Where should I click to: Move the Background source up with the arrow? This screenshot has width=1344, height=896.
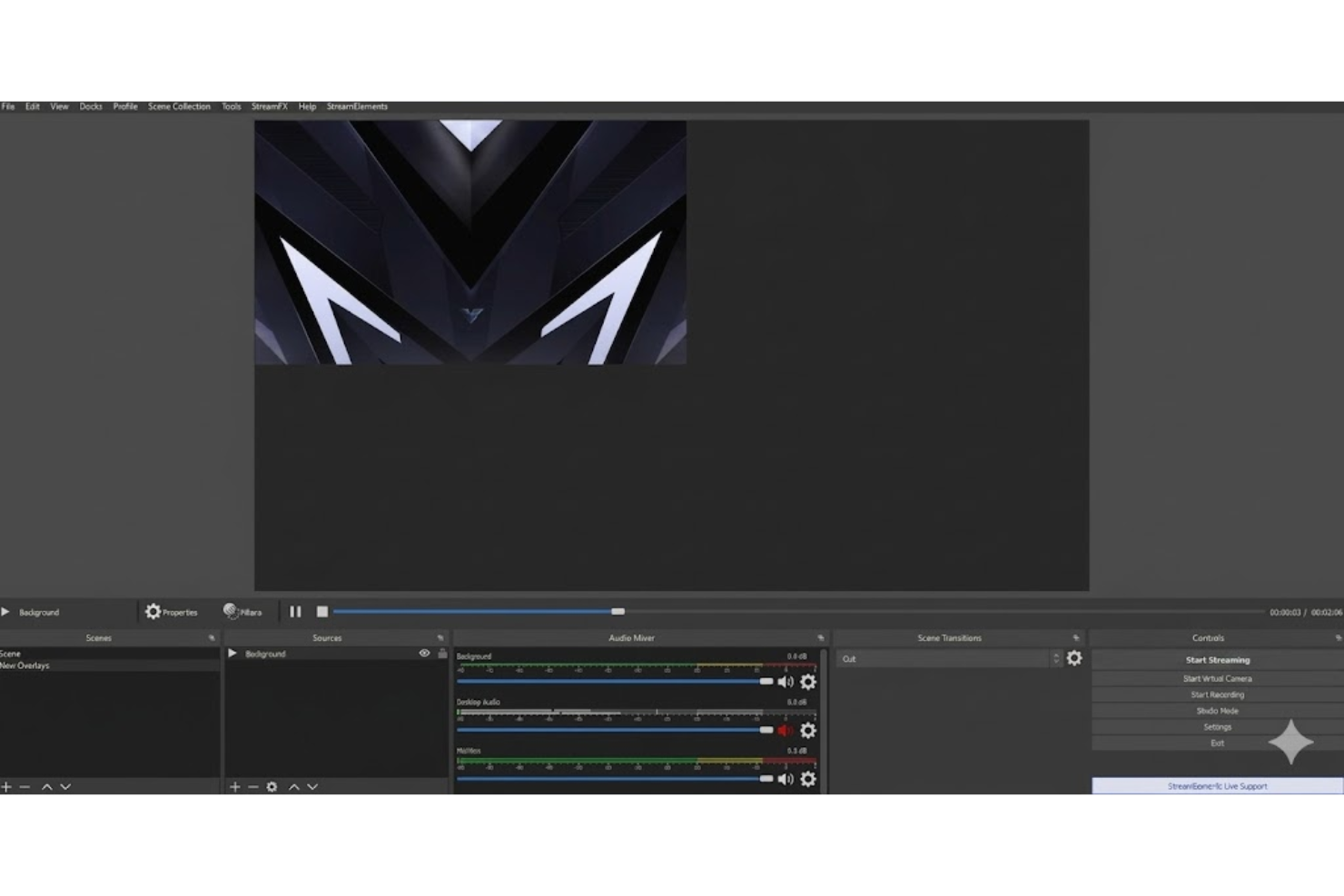click(292, 787)
